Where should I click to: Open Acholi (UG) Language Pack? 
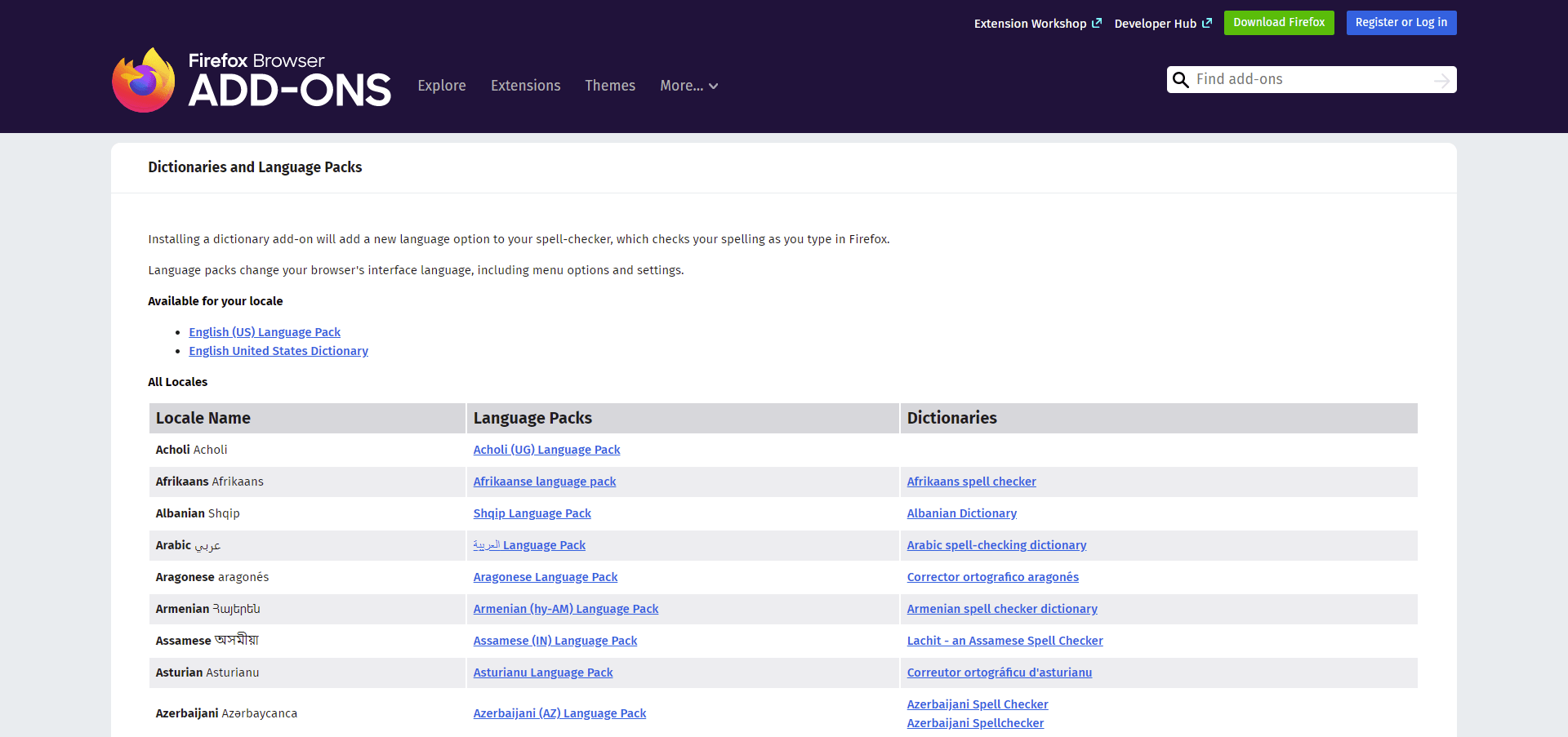click(x=546, y=450)
